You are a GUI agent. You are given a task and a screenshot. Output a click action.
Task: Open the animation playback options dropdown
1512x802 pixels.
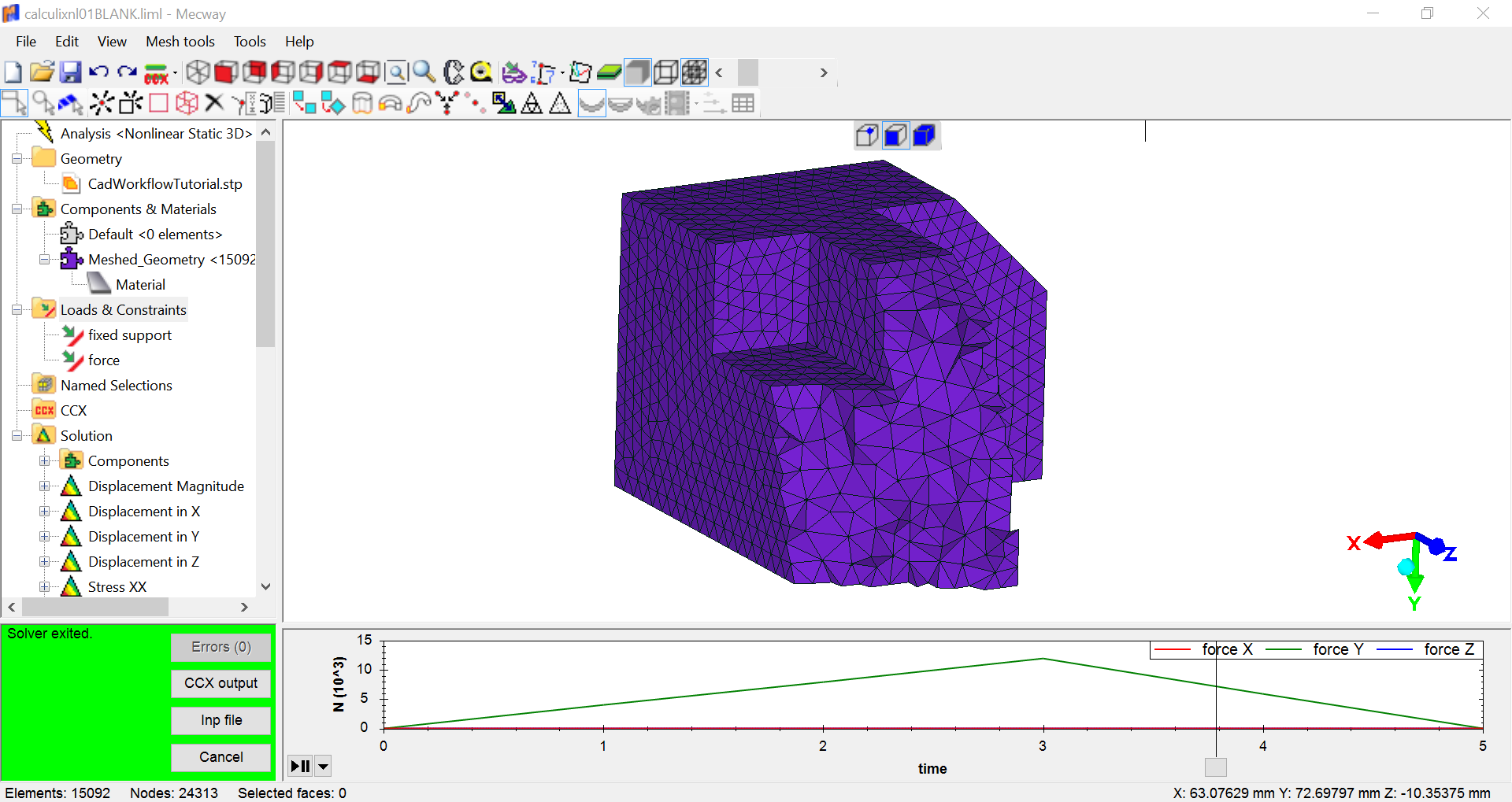click(x=323, y=766)
